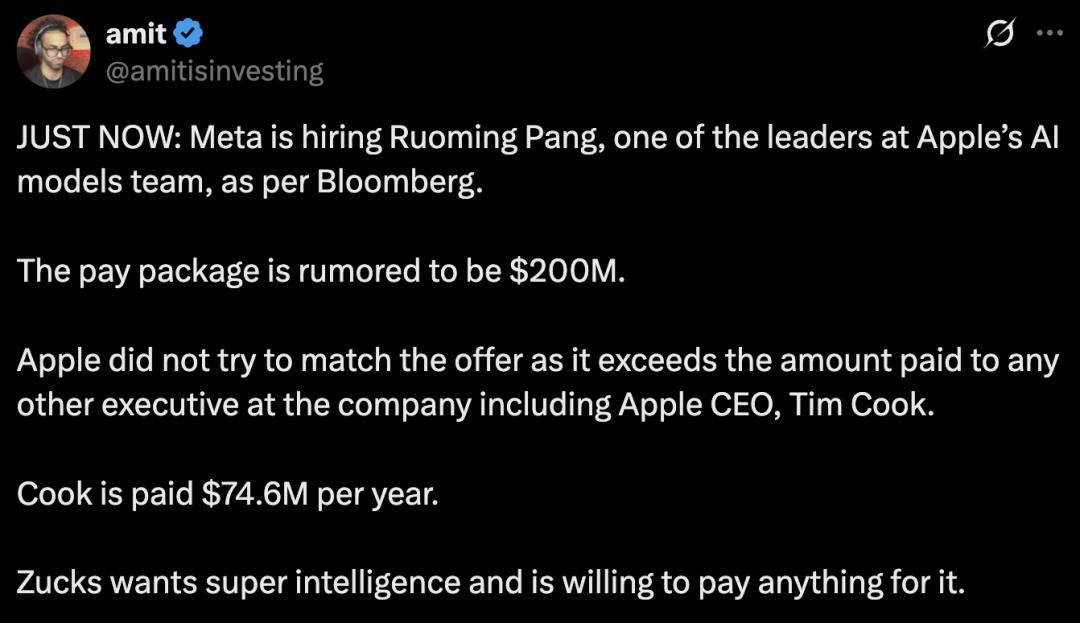
Task: Open the @amitisinvesting handle link
Action: (x=214, y=71)
